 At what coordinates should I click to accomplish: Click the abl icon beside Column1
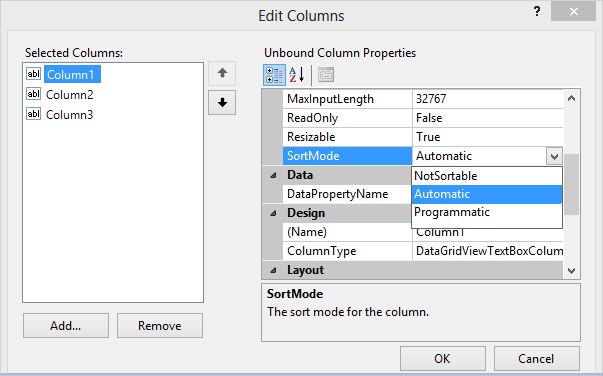33,73
